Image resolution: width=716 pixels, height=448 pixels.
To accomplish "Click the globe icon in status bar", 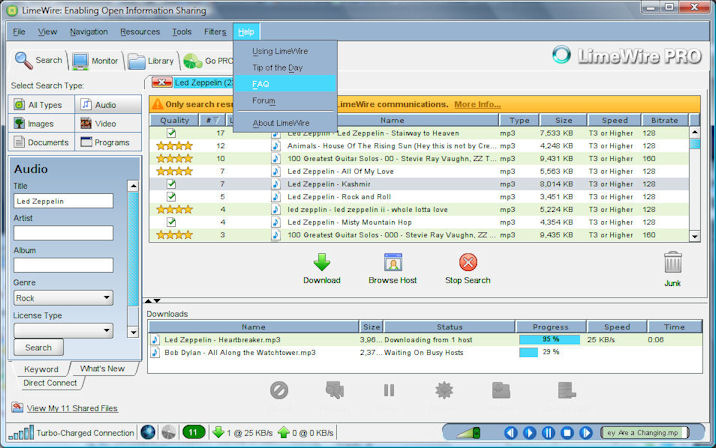I will pyautogui.click(x=148, y=432).
